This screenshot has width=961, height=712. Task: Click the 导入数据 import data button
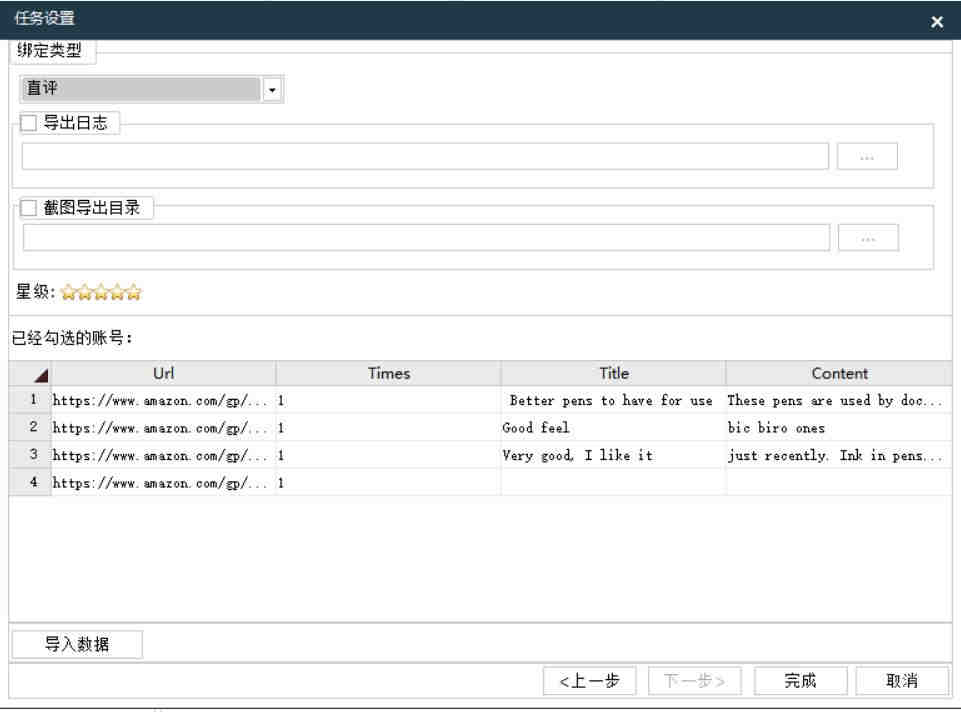coord(77,645)
